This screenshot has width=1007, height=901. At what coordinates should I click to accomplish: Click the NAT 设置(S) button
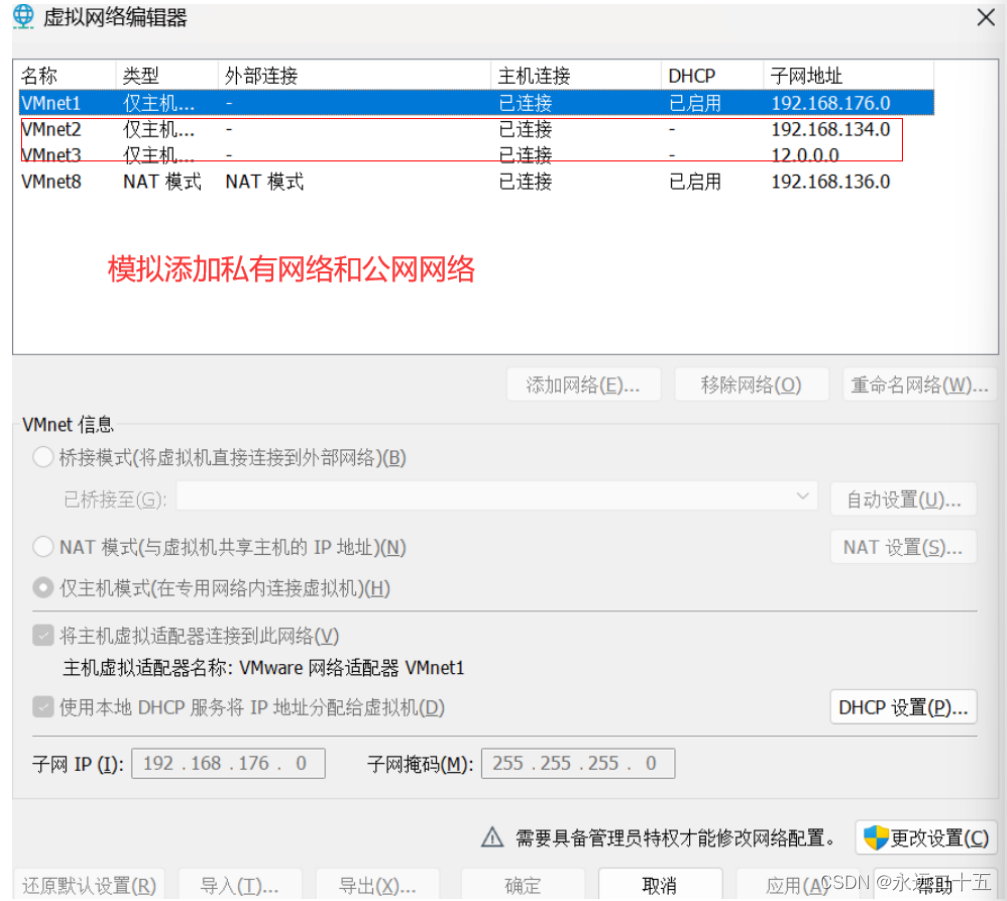point(903,547)
